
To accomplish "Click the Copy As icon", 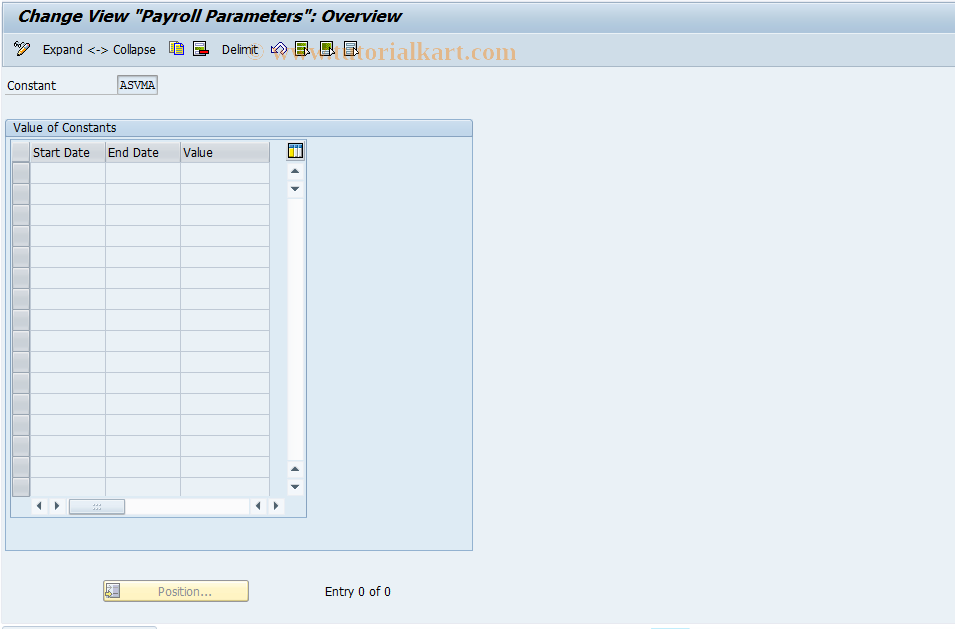I will tap(177, 49).
